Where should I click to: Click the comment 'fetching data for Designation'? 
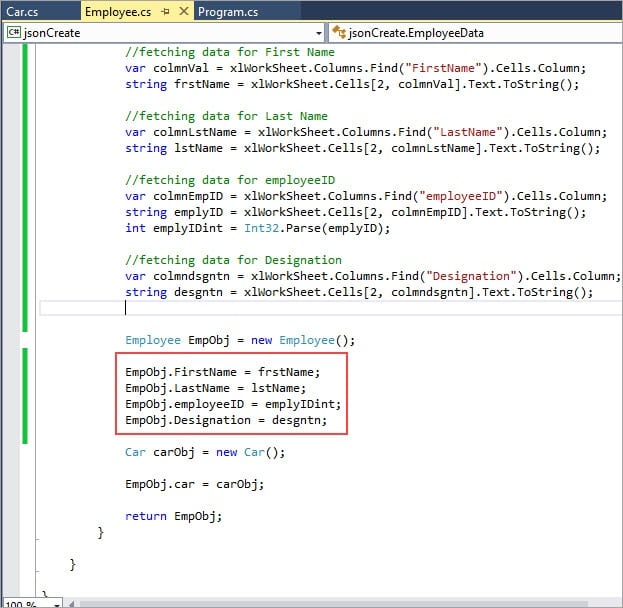point(234,260)
